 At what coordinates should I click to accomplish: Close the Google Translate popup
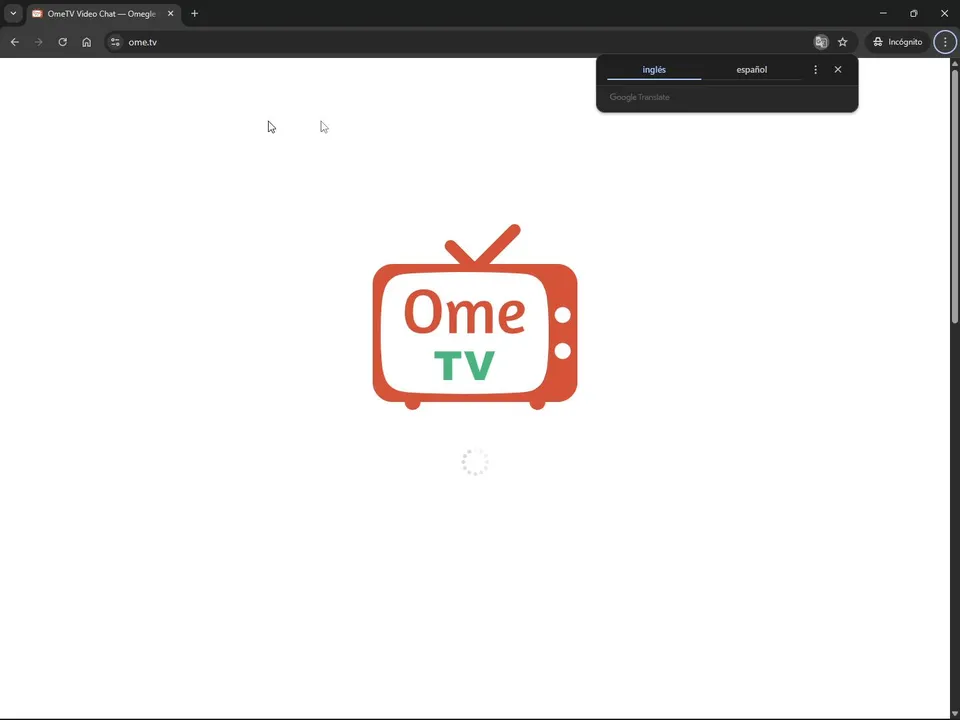[838, 70]
